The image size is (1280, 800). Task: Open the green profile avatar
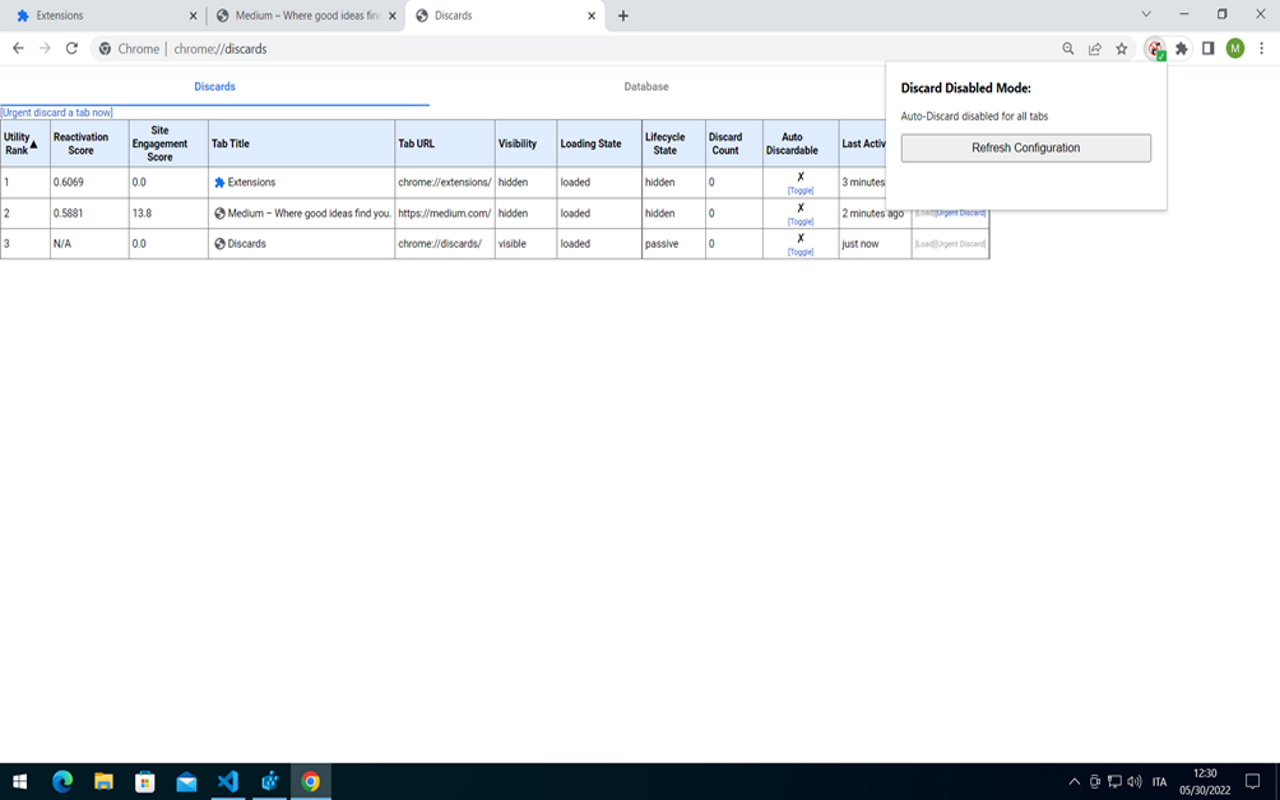click(1235, 48)
